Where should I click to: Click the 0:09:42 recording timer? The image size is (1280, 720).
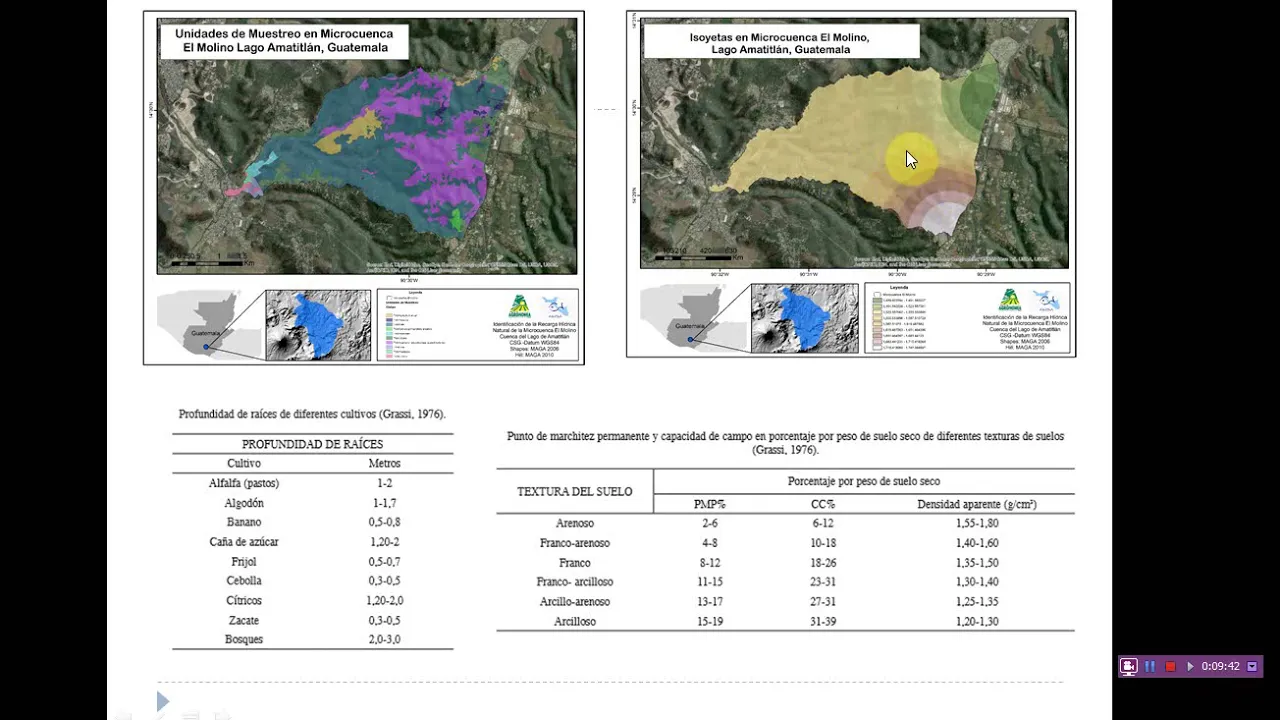click(x=1221, y=666)
